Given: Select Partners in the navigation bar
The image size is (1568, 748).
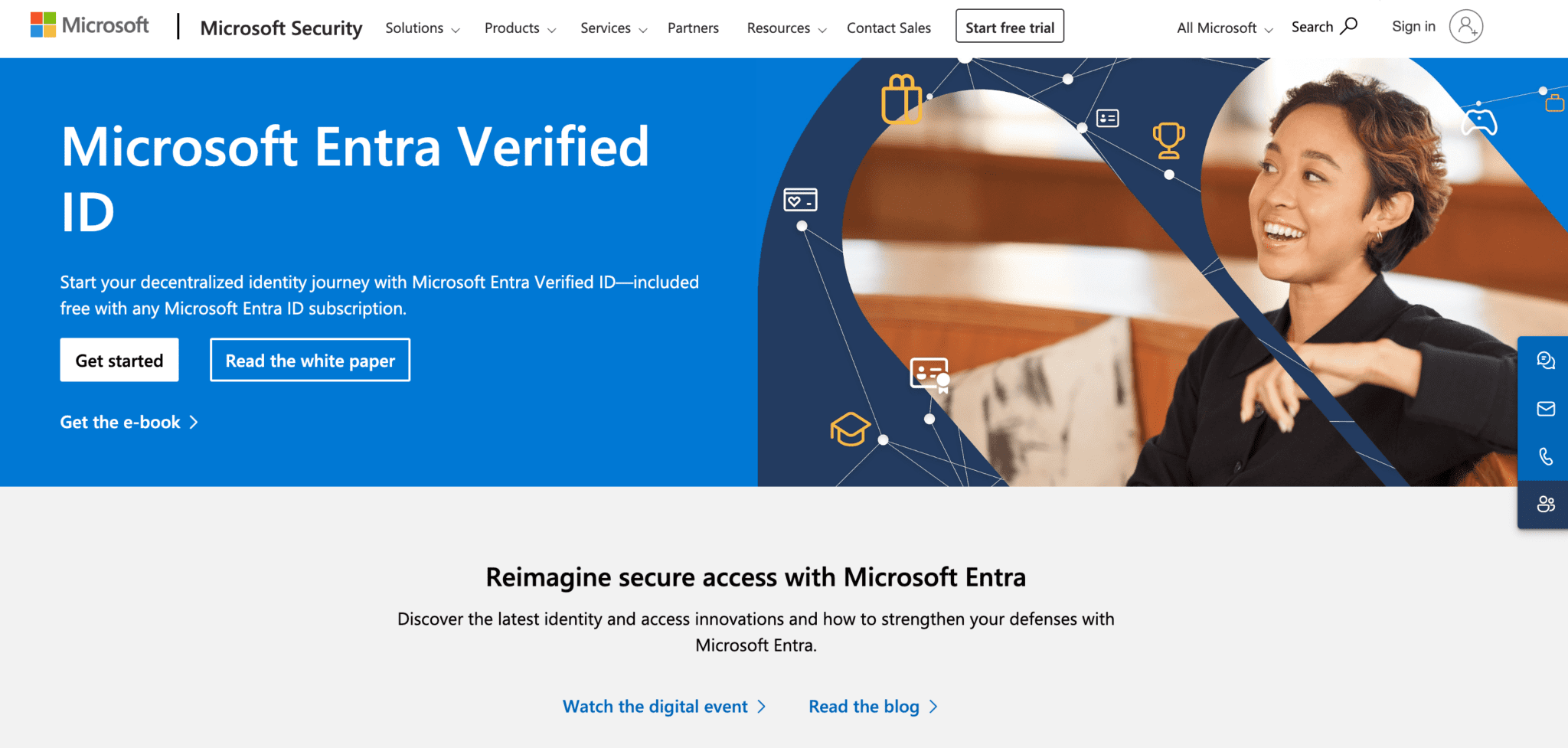Looking at the screenshot, I should (693, 28).
